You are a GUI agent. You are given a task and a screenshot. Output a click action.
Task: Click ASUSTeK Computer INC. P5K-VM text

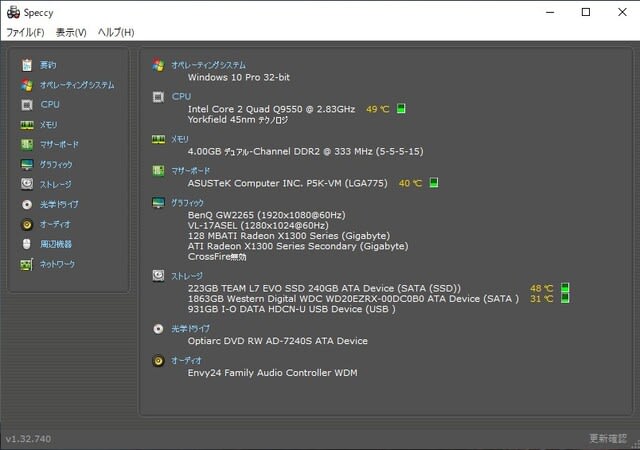click(287, 183)
